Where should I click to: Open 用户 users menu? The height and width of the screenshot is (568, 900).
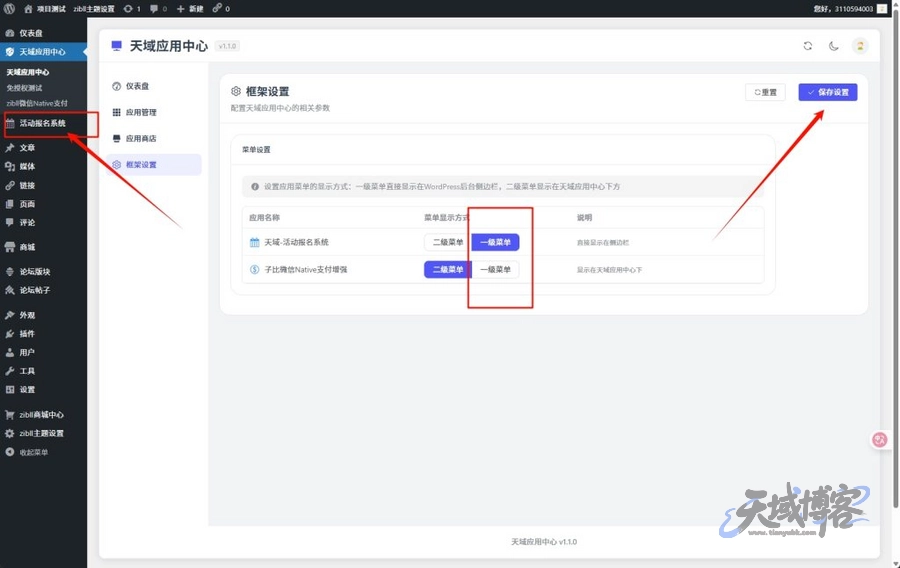(x=43, y=352)
